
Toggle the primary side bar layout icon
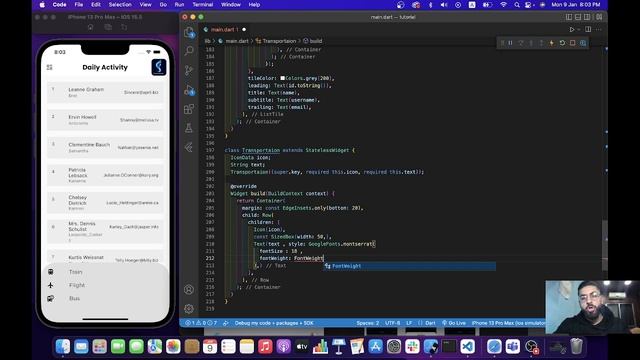click(x=569, y=17)
